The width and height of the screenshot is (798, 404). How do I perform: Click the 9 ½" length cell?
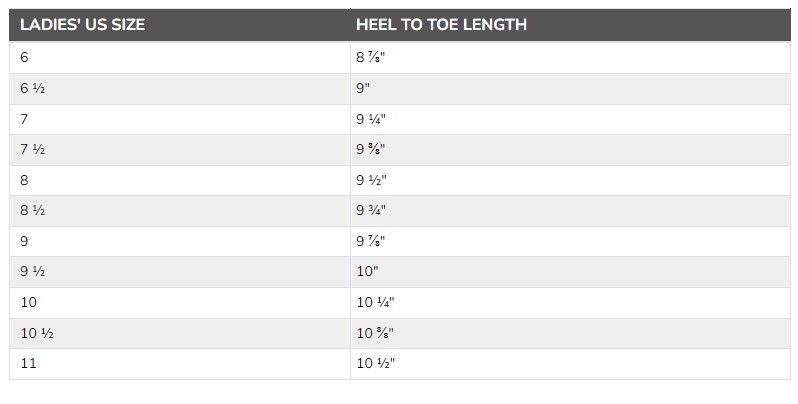click(570, 180)
